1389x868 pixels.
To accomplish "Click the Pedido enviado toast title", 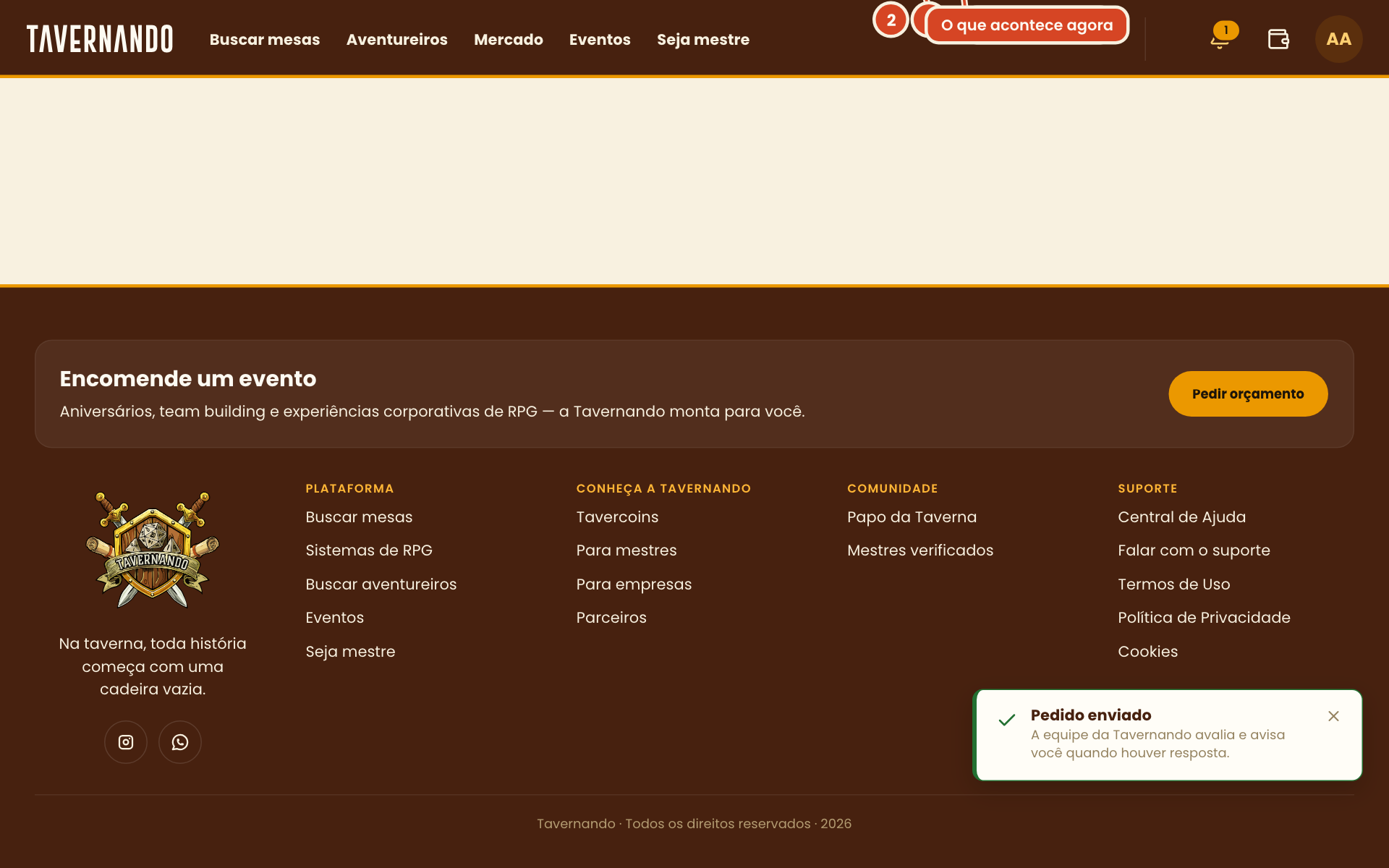I will point(1091,715).
